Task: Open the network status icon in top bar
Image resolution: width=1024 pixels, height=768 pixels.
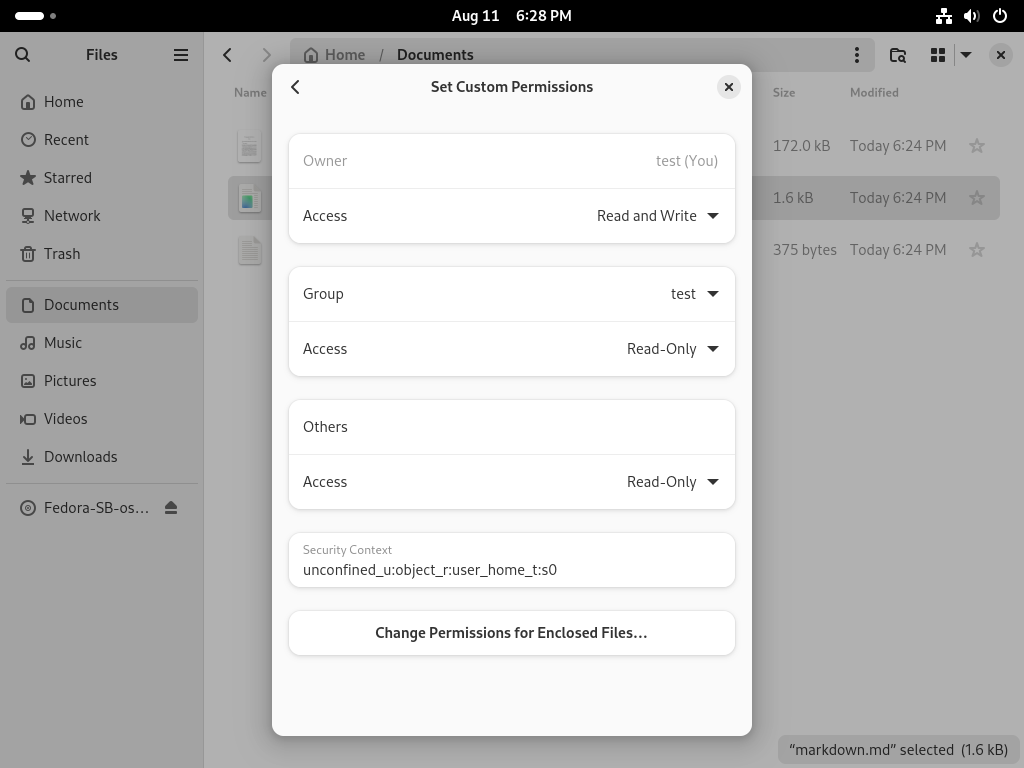Action: [944, 16]
